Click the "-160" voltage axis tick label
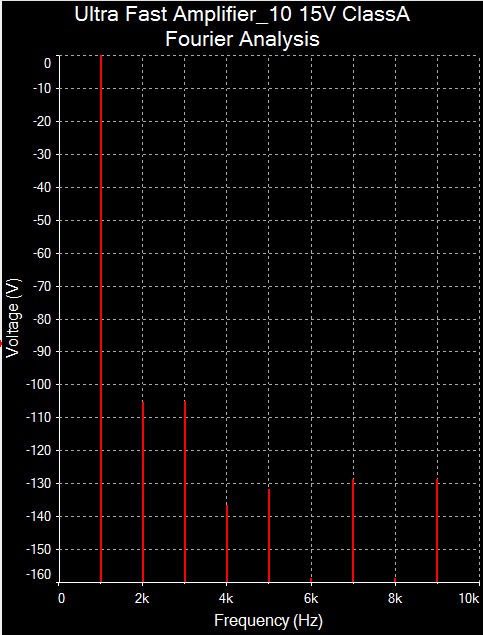 point(38,575)
